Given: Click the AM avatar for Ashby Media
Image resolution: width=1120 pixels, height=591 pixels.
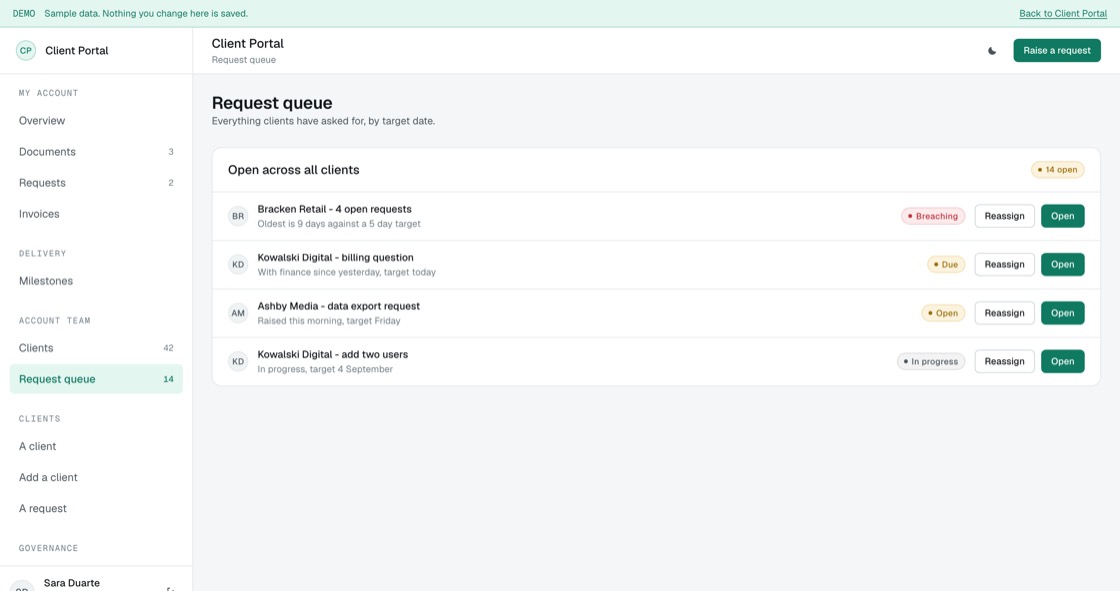Looking at the screenshot, I should click(238, 313).
